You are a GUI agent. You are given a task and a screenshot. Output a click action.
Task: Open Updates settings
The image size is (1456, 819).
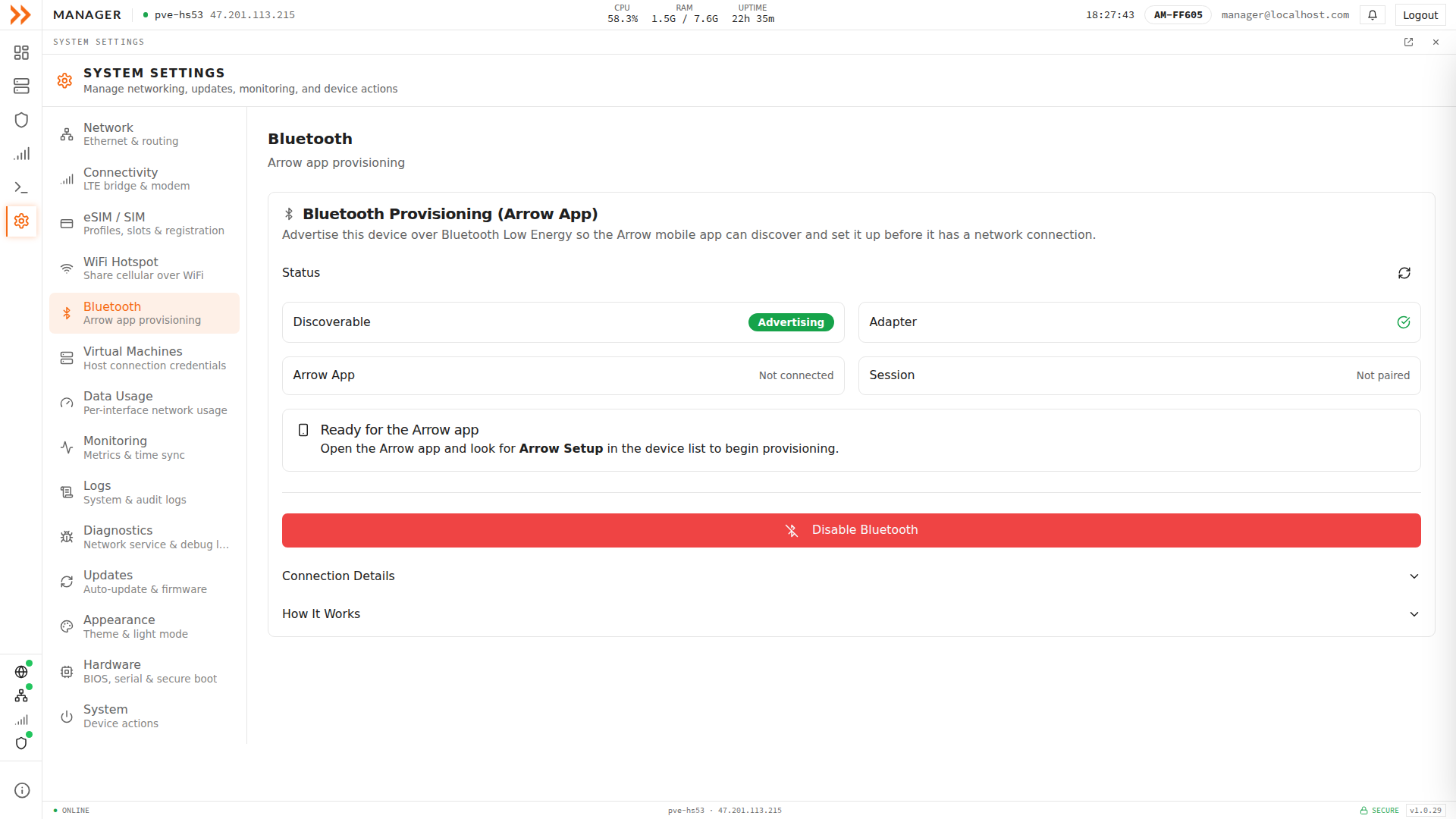[x=144, y=582]
